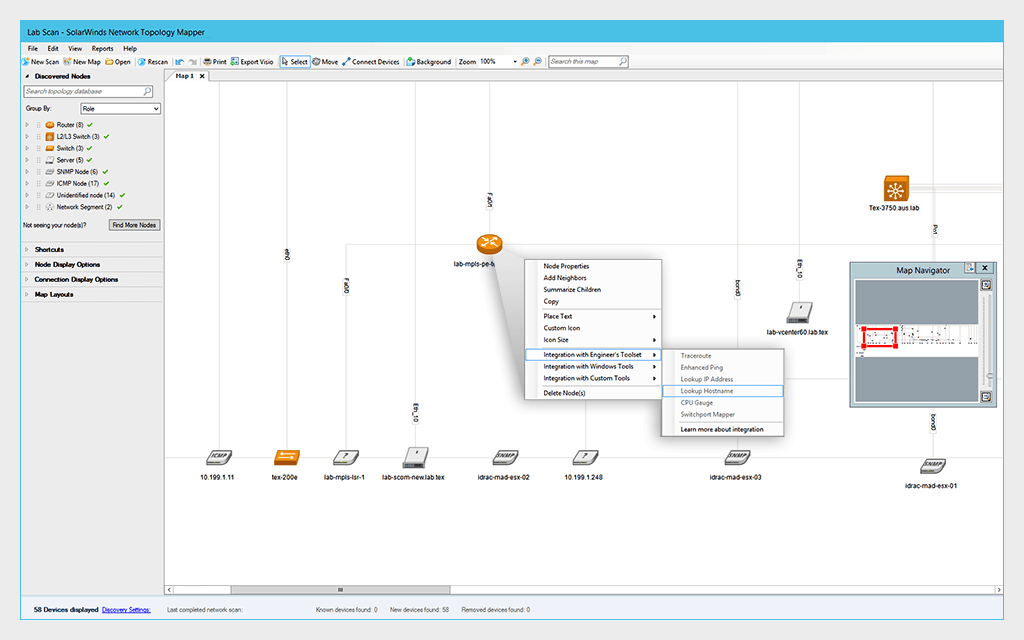This screenshot has height=640, width=1024.
Task: Select the Tex-3750.aus.lab switch node
Action: (x=895, y=188)
